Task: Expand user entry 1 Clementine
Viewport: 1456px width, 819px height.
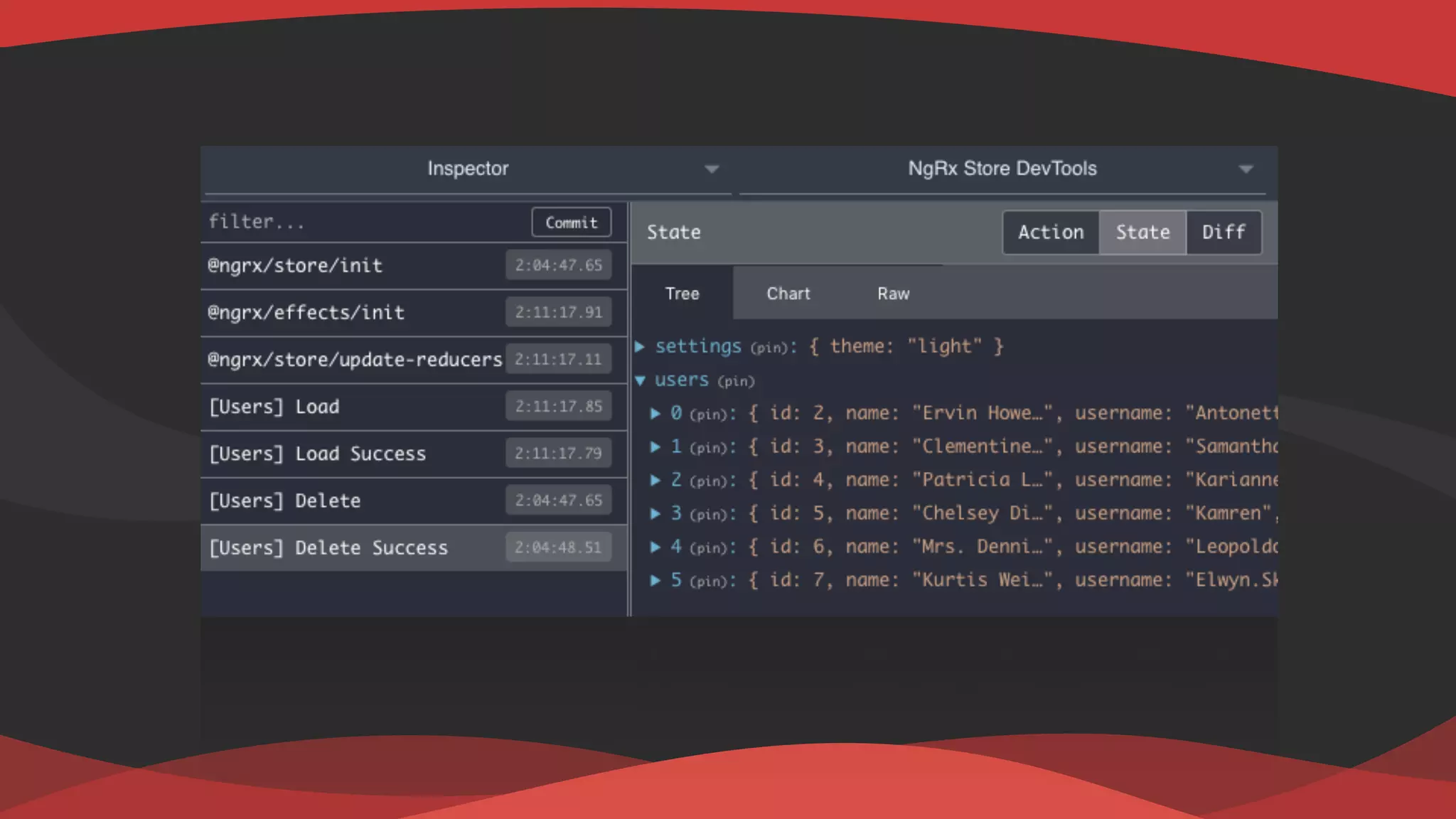Action: 655,447
